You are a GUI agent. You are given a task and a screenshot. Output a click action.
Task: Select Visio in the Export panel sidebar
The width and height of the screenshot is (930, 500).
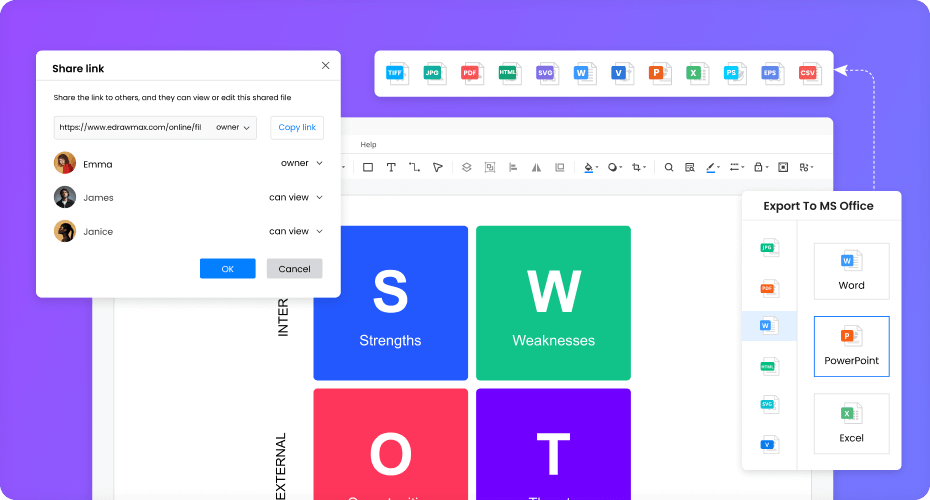[x=769, y=444]
